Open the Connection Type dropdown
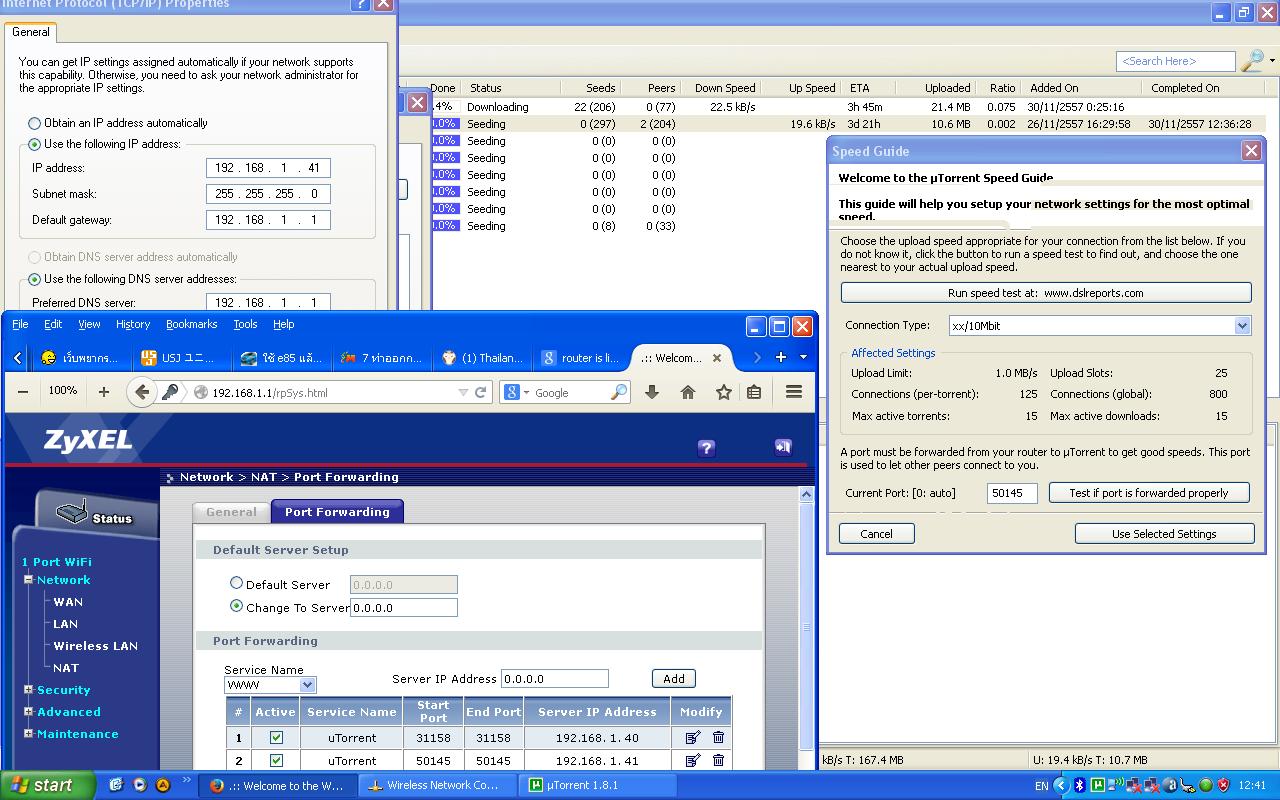 pyautogui.click(x=1242, y=325)
